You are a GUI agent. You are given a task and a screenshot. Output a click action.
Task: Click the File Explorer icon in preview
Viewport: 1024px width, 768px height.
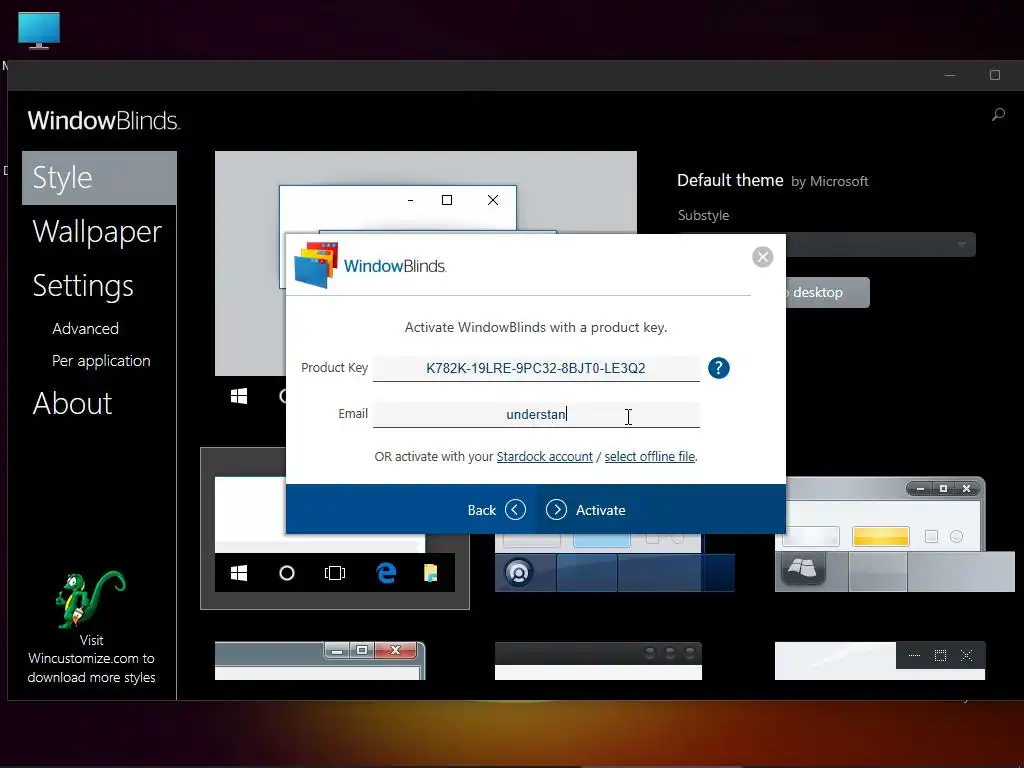tap(430, 573)
